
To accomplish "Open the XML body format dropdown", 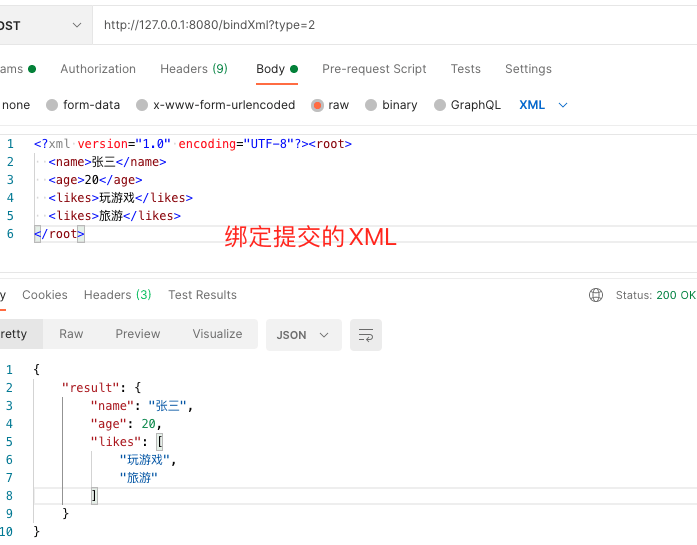I will click(543, 105).
